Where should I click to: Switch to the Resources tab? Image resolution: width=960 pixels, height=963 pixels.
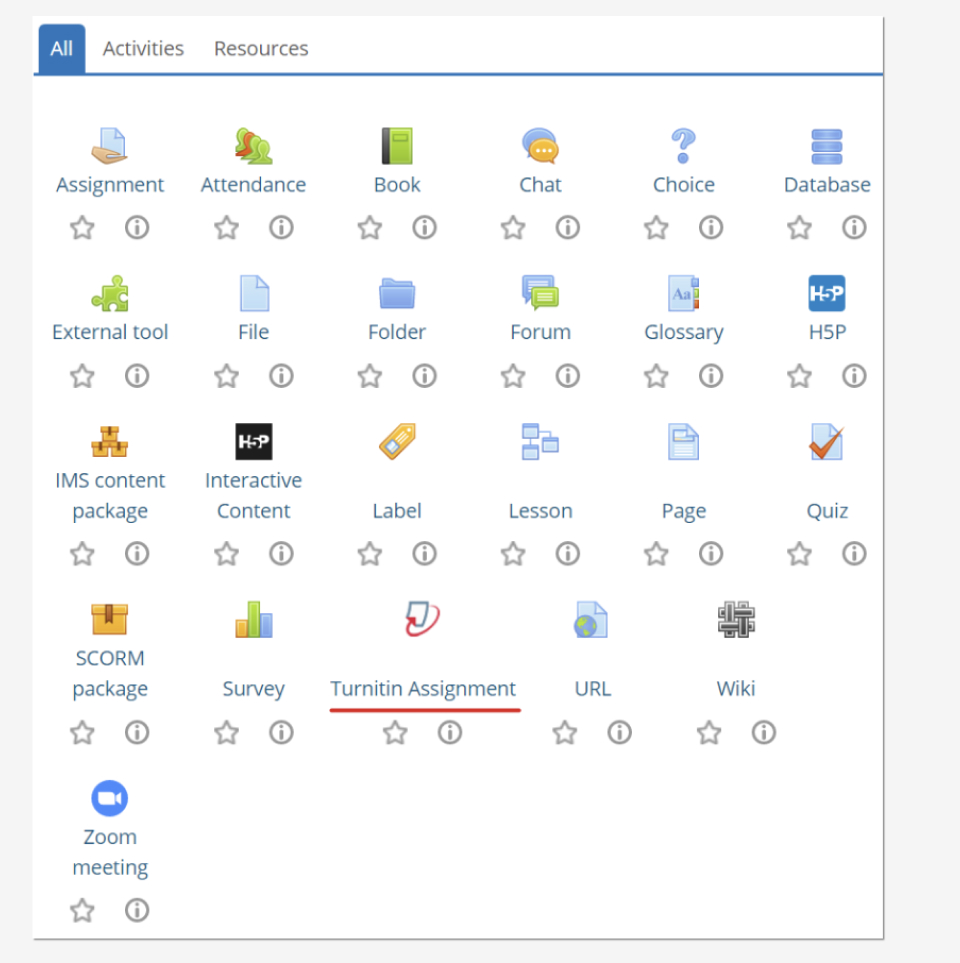tap(261, 49)
